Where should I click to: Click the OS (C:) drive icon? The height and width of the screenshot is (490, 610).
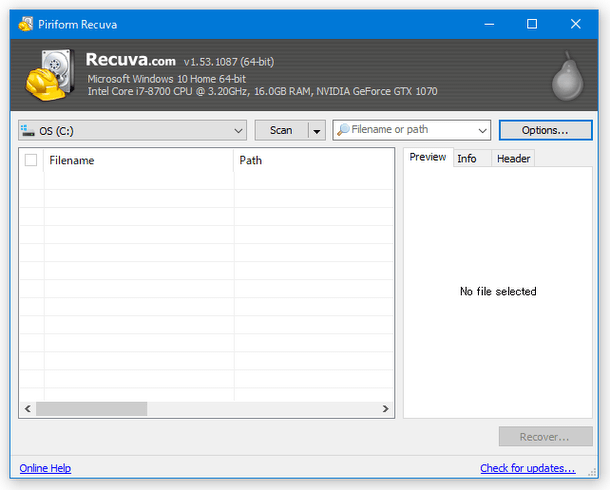[x=28, y=131]
